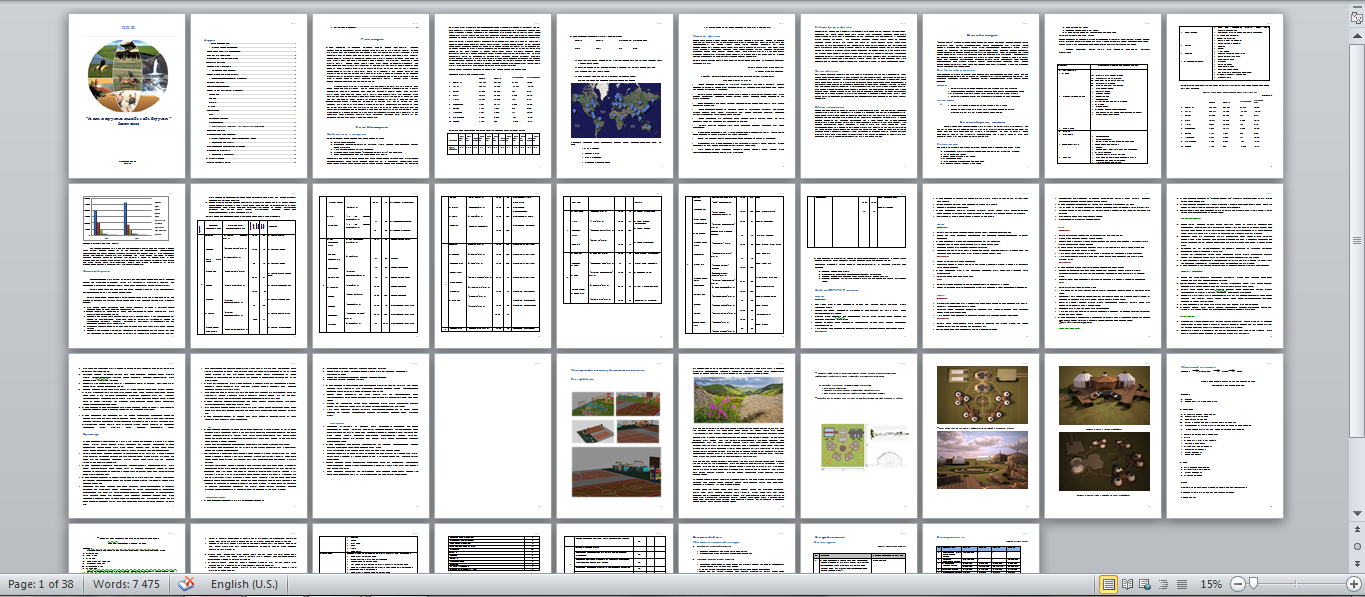
Task: Switch to Full Screen Reading view
Action: pos(1128,584)
